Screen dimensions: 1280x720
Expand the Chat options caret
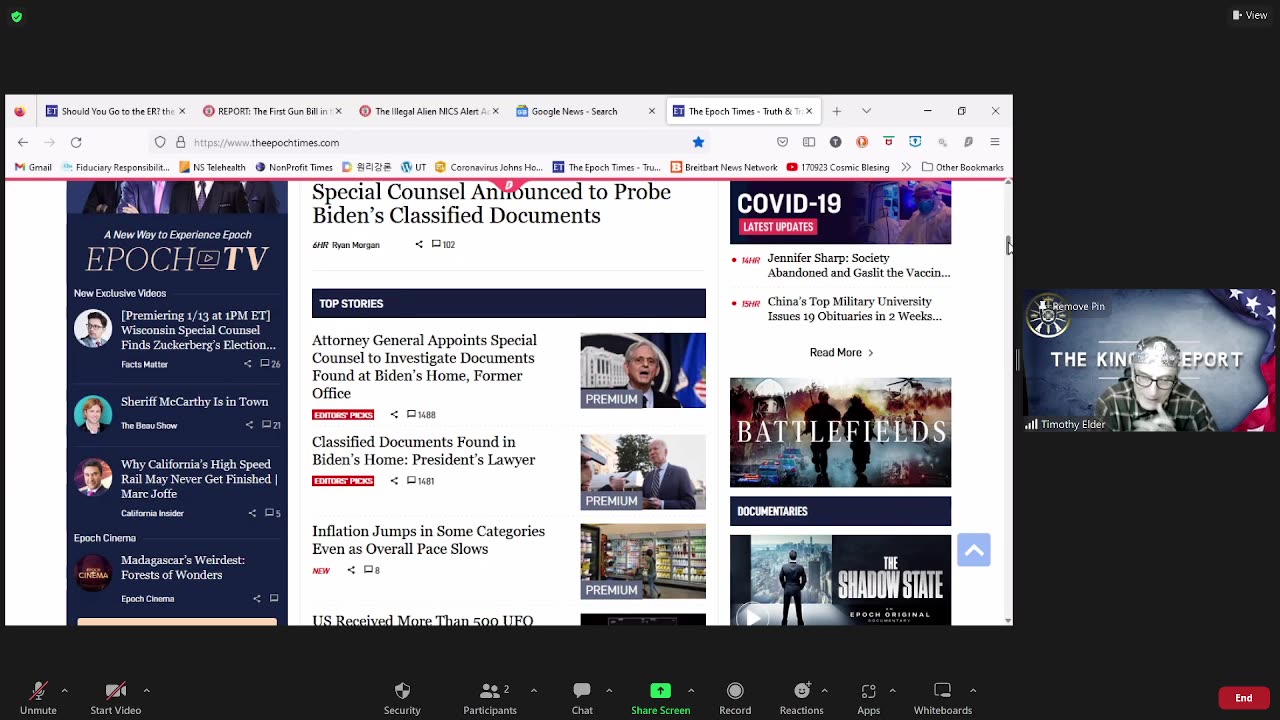point(609,690)
